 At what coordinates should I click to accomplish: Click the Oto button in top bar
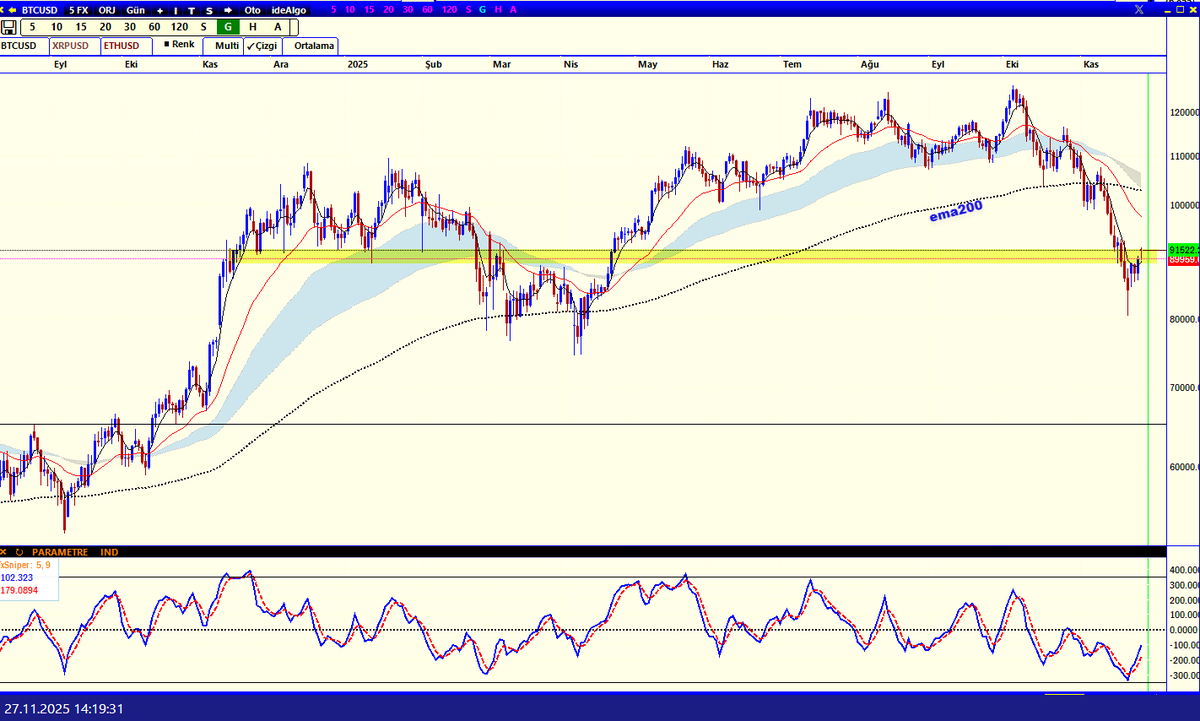(253, 9)
